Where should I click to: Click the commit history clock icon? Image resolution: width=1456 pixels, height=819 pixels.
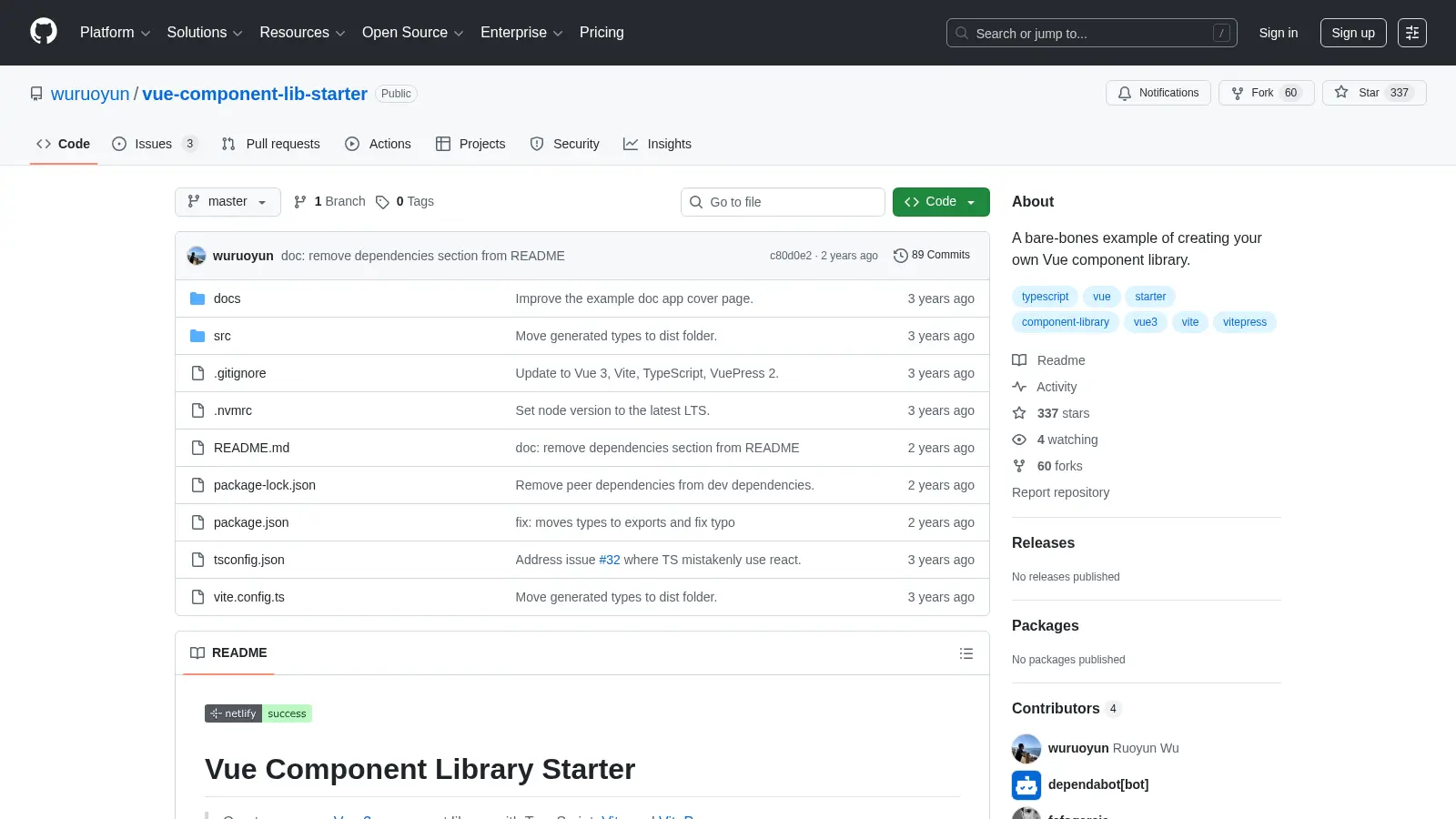(x=901, y=256)
